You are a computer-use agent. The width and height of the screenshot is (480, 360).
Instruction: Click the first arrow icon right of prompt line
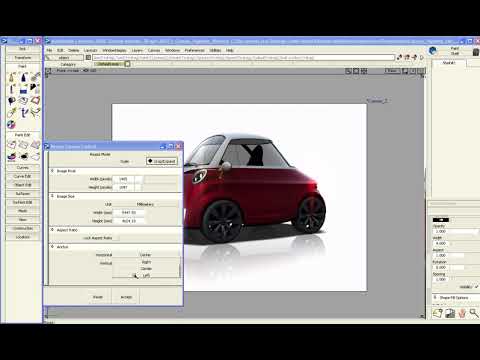tap(399, 57)
